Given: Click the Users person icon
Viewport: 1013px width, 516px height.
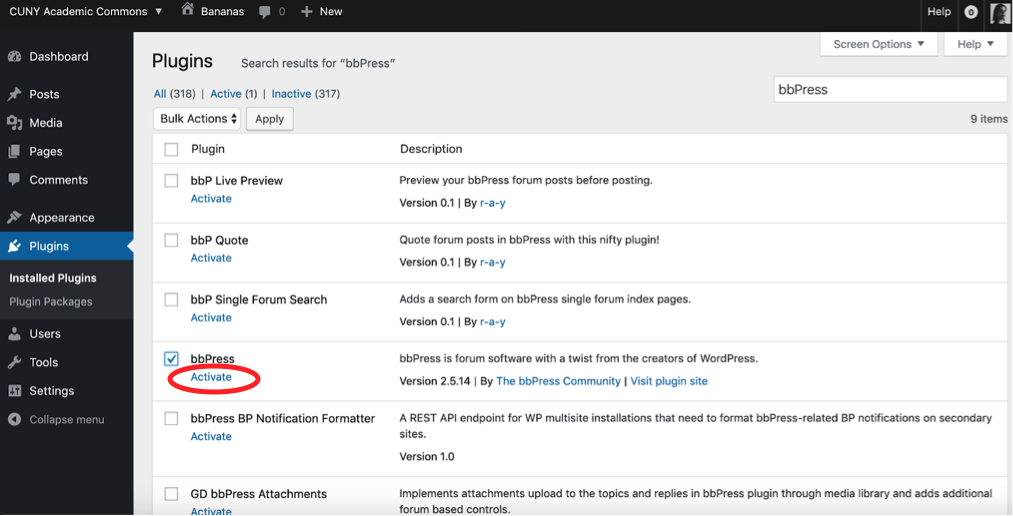Looking at the screenshot, I should (14, 334).
